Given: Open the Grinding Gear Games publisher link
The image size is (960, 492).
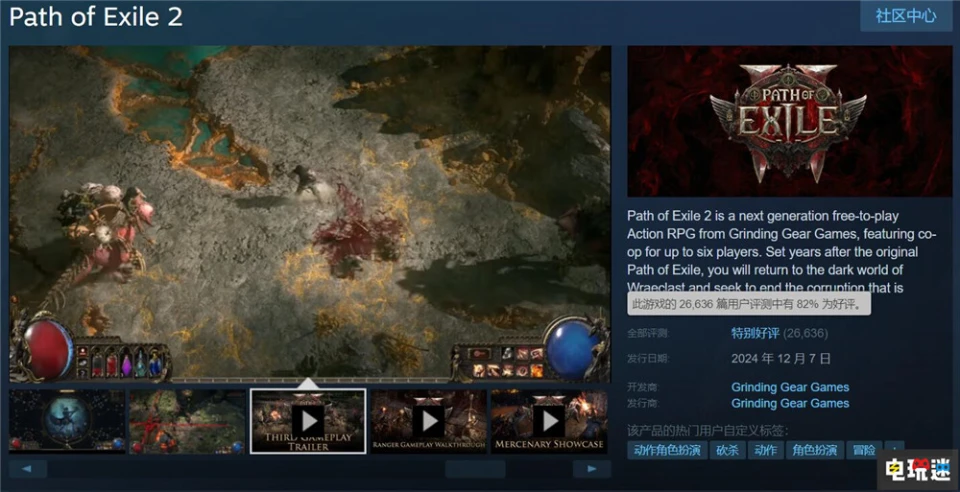Looking at the screenshot, I should pyautogui.click(x=790, y=403).
